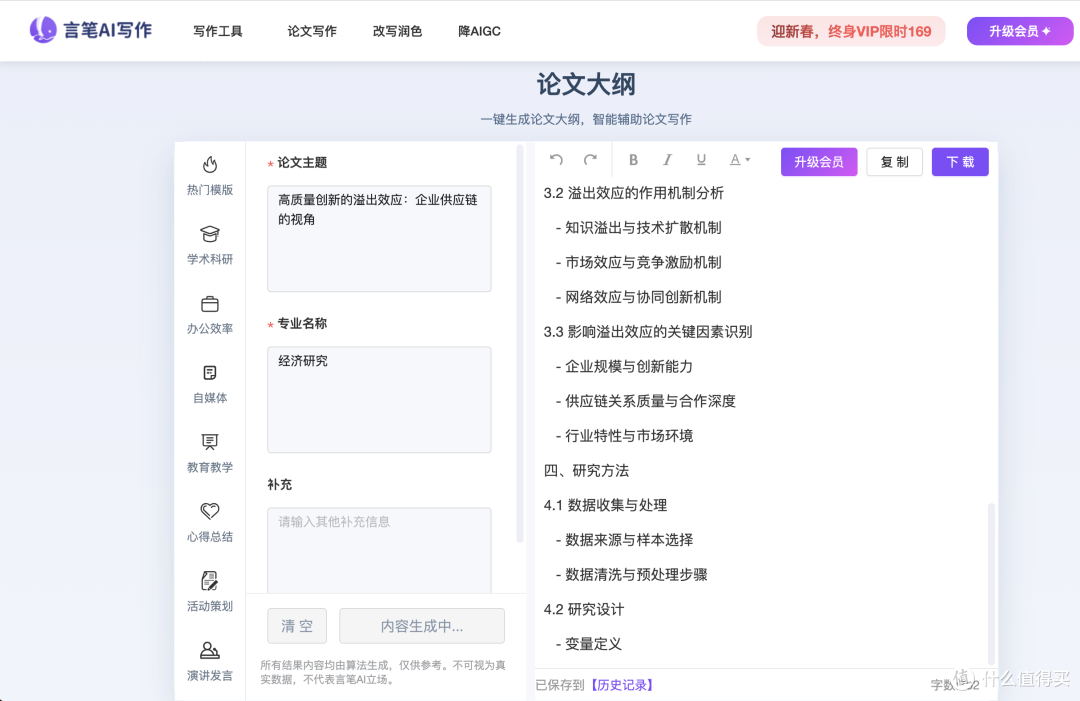Image resolution: width=1080 pixels, height=701 pixels.
Task: Click the 终身VIP限时169 promotion banner
Action: tap(851, 31)
